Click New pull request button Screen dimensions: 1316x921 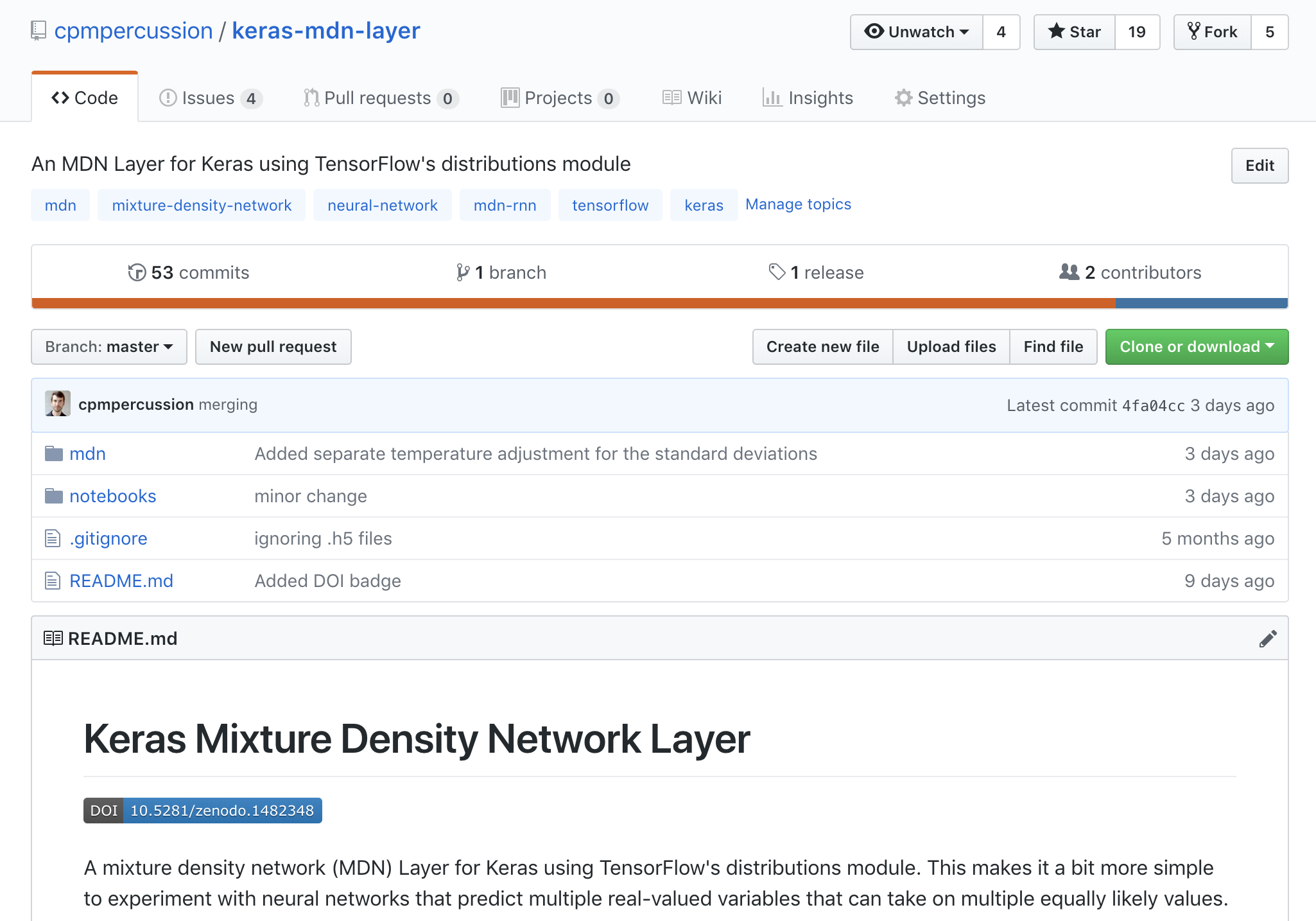[x=273, y=347]
